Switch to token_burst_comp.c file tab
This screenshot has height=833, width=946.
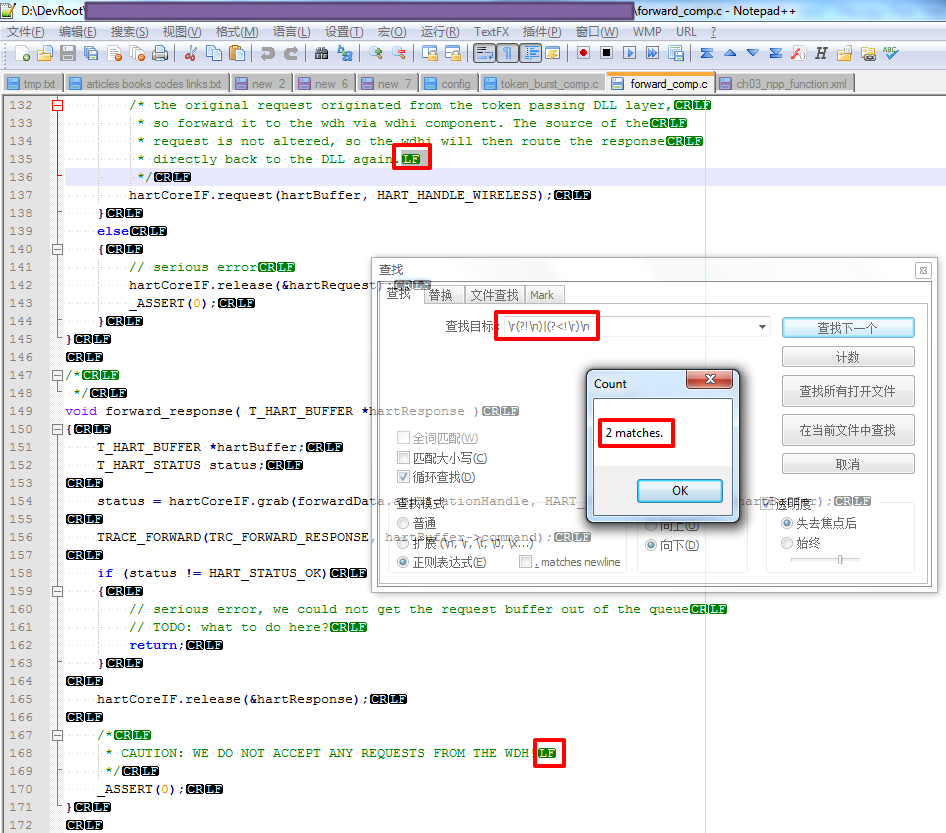(x=541, y=84)
